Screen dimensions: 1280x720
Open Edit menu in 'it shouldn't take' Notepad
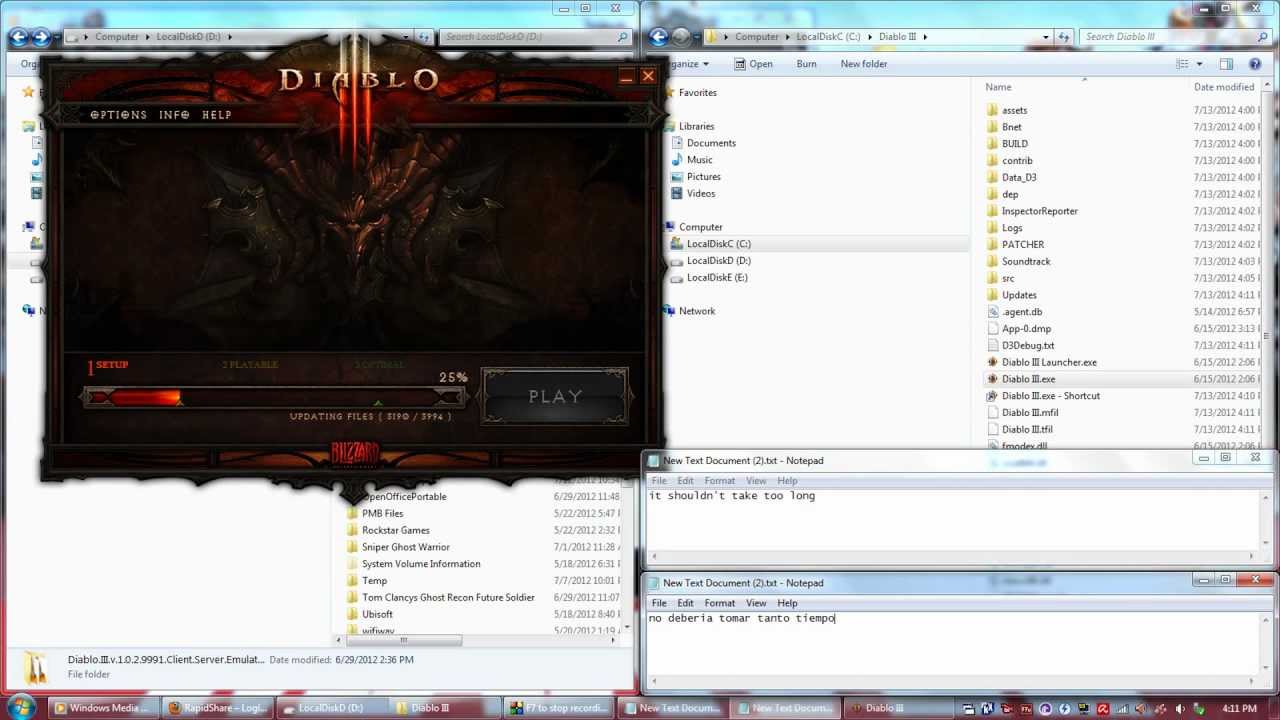[x=685, y=481]
